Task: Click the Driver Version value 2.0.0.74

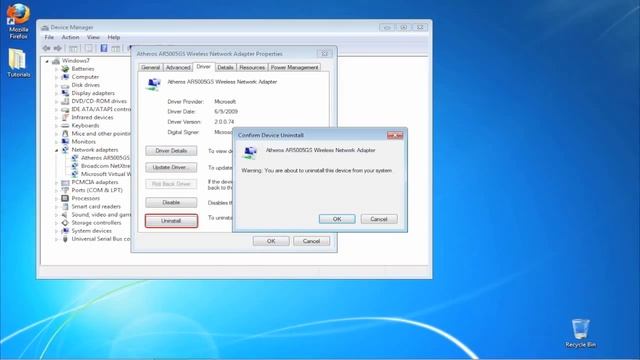Action: pyautogui.click(x=224, y=122)
